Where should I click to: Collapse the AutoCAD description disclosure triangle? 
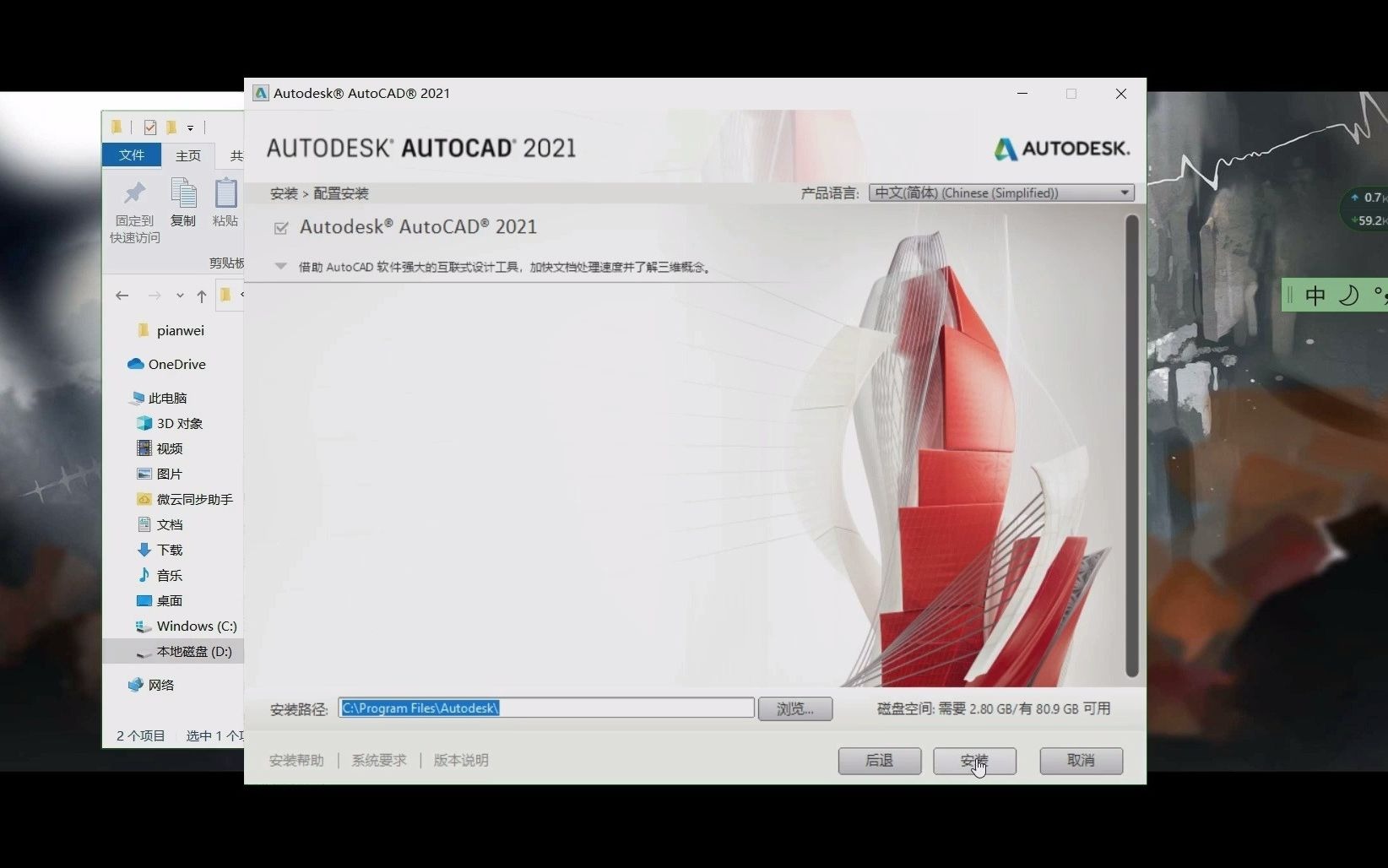point(279,266)
